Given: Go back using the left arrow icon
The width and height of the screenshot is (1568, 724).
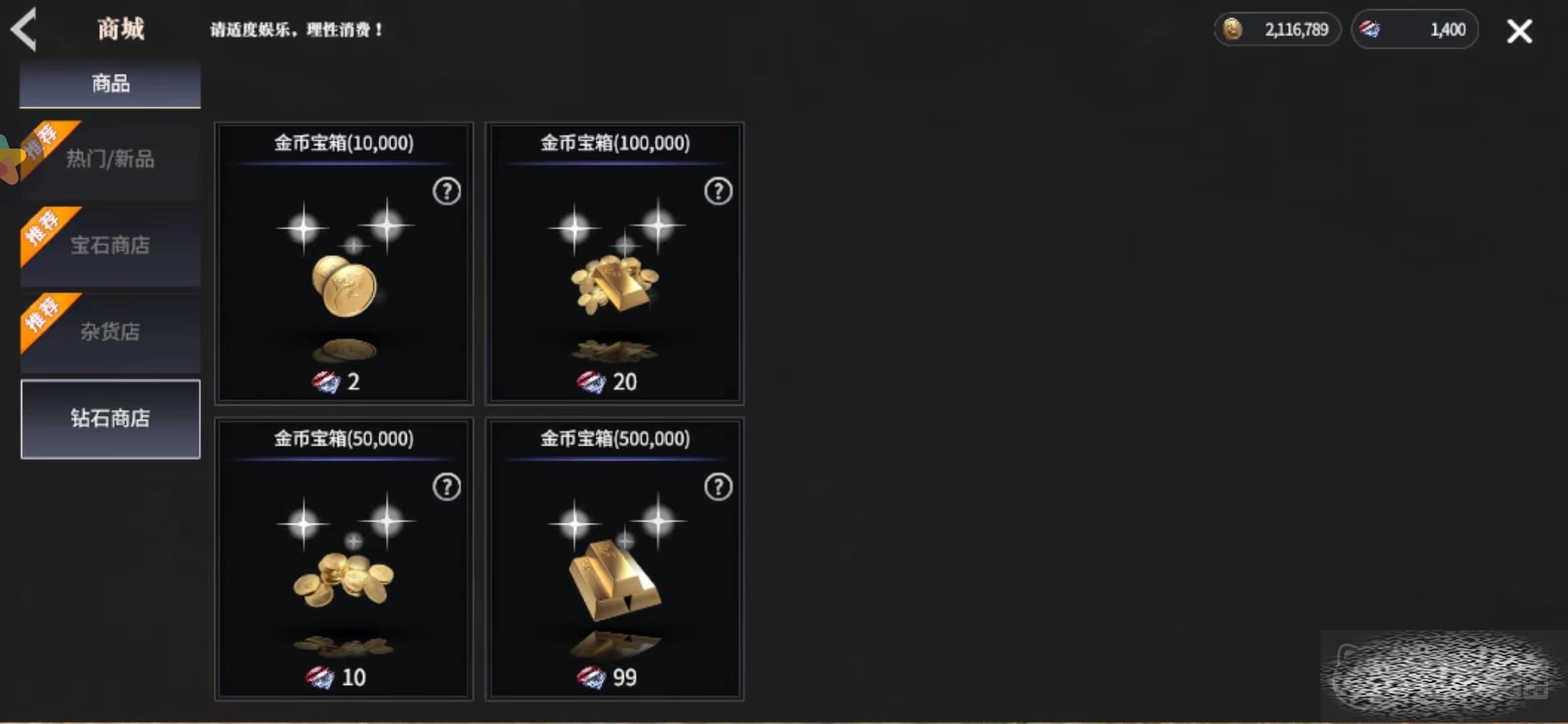Looking at the screenshot, I should pyautogui.click(x=24, y=29).
